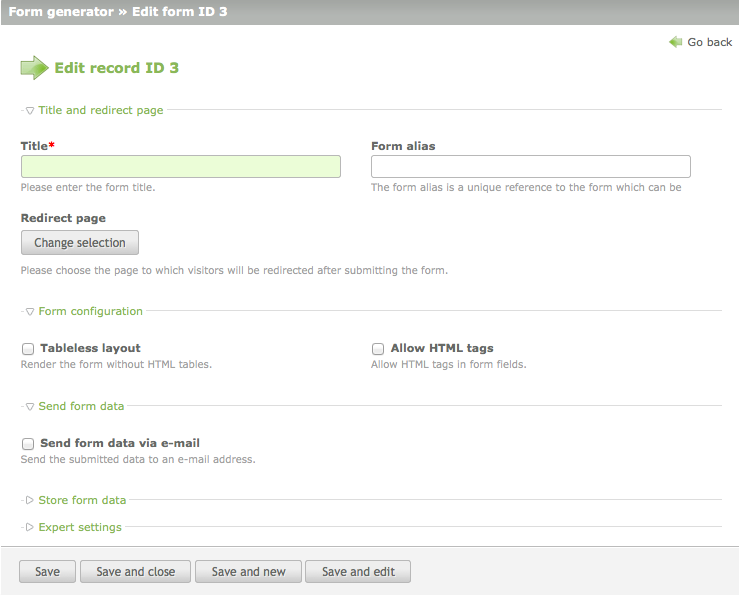Click the green Go back arrow icon
Image resolution: width=739 pixels, height=595 pixels.
[676, 42]
